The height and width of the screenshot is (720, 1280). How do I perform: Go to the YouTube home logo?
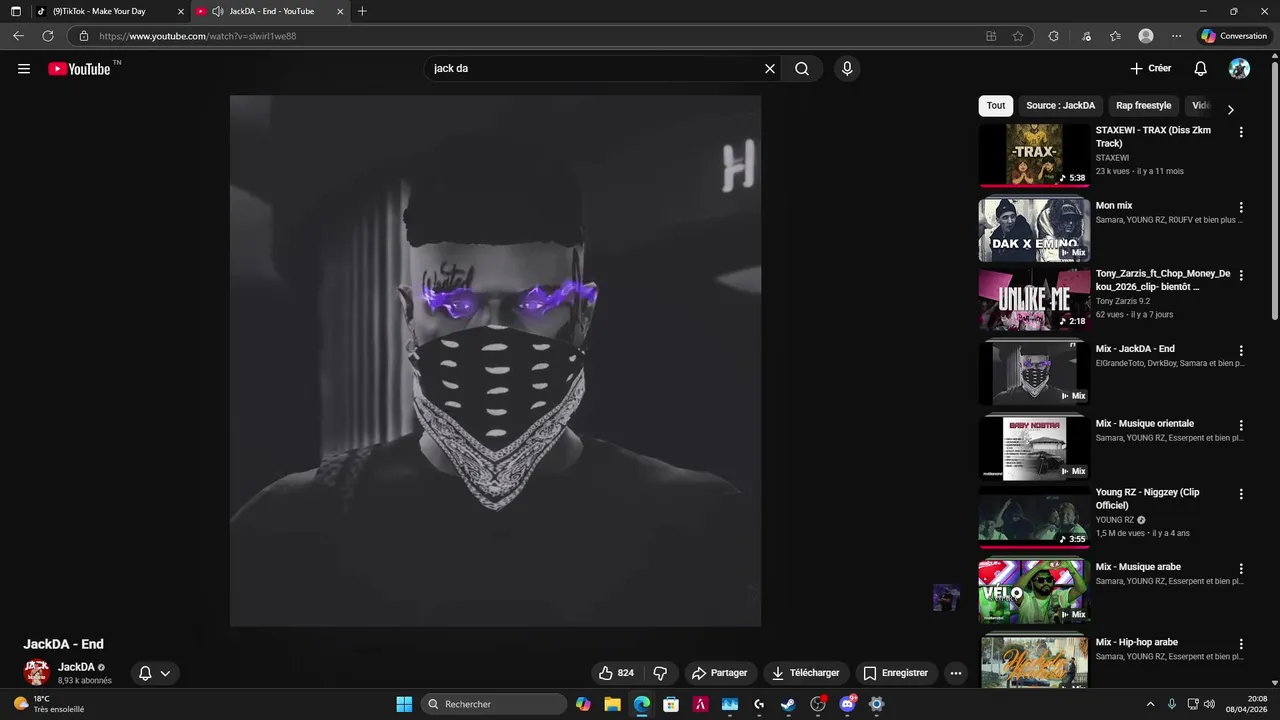coord(79,69)
